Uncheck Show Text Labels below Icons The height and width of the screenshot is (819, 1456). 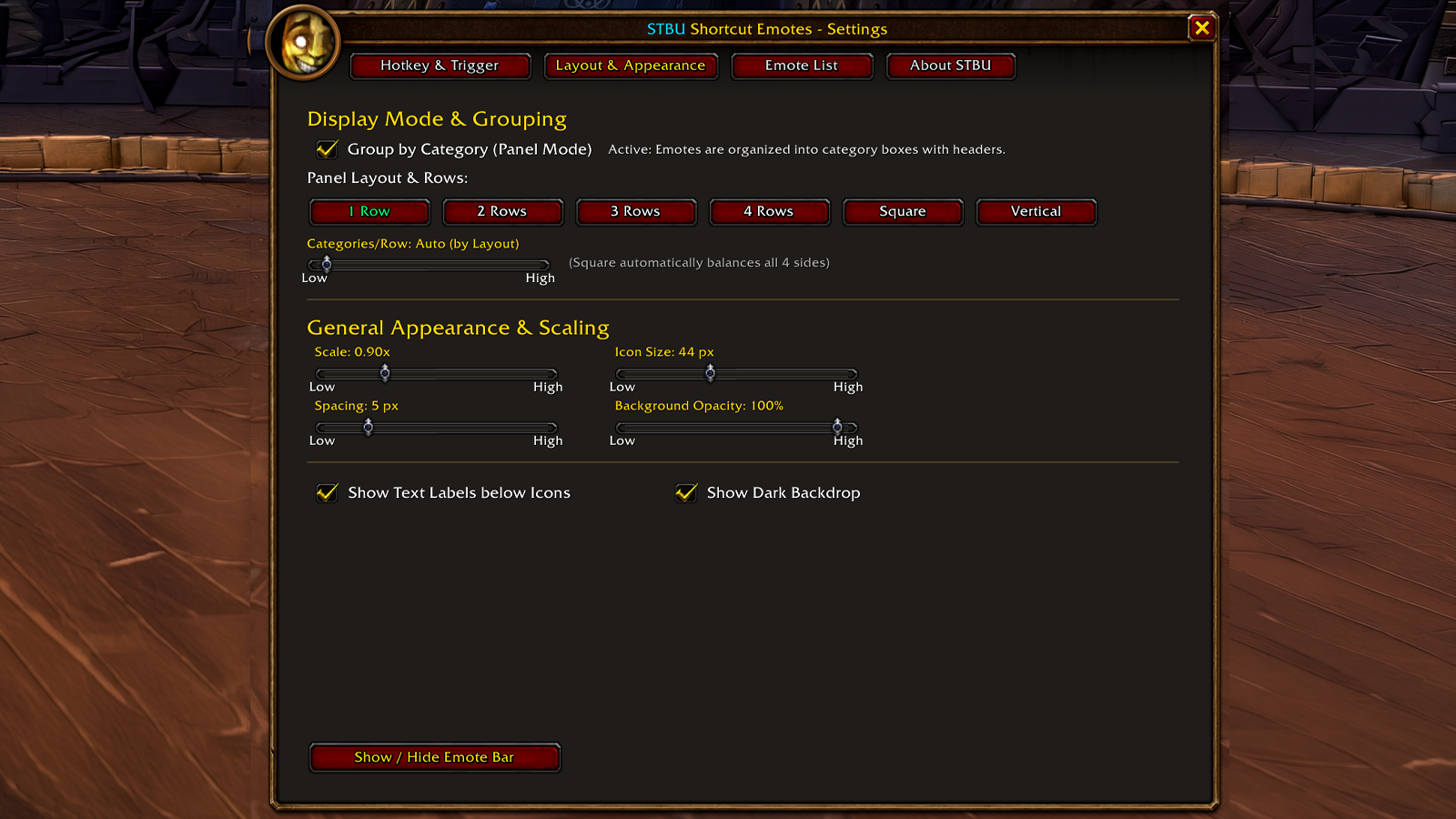click(327, 492)
